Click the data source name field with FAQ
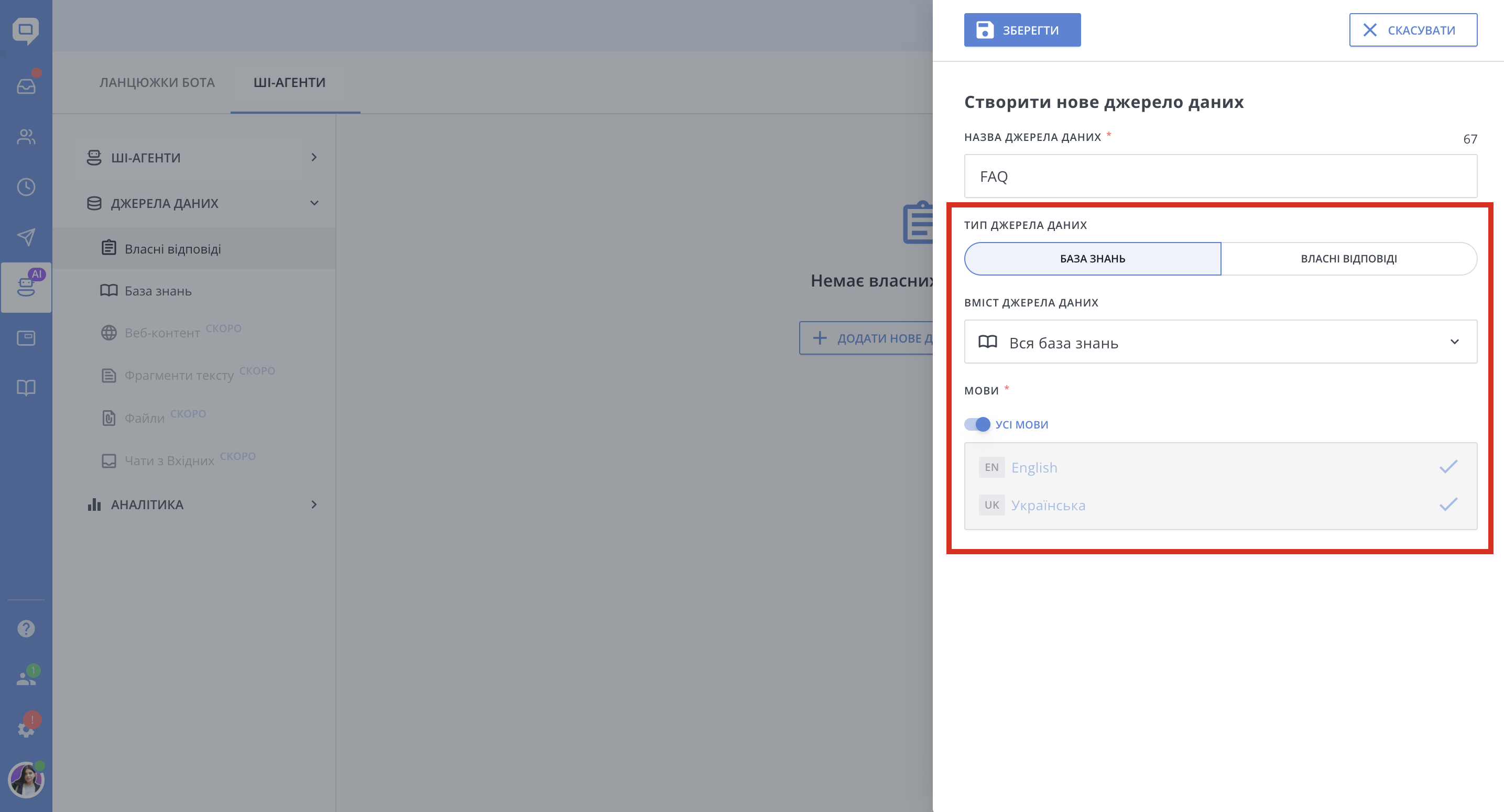The height and width of the screenshot is (812, 1504). click(1220, 177)
